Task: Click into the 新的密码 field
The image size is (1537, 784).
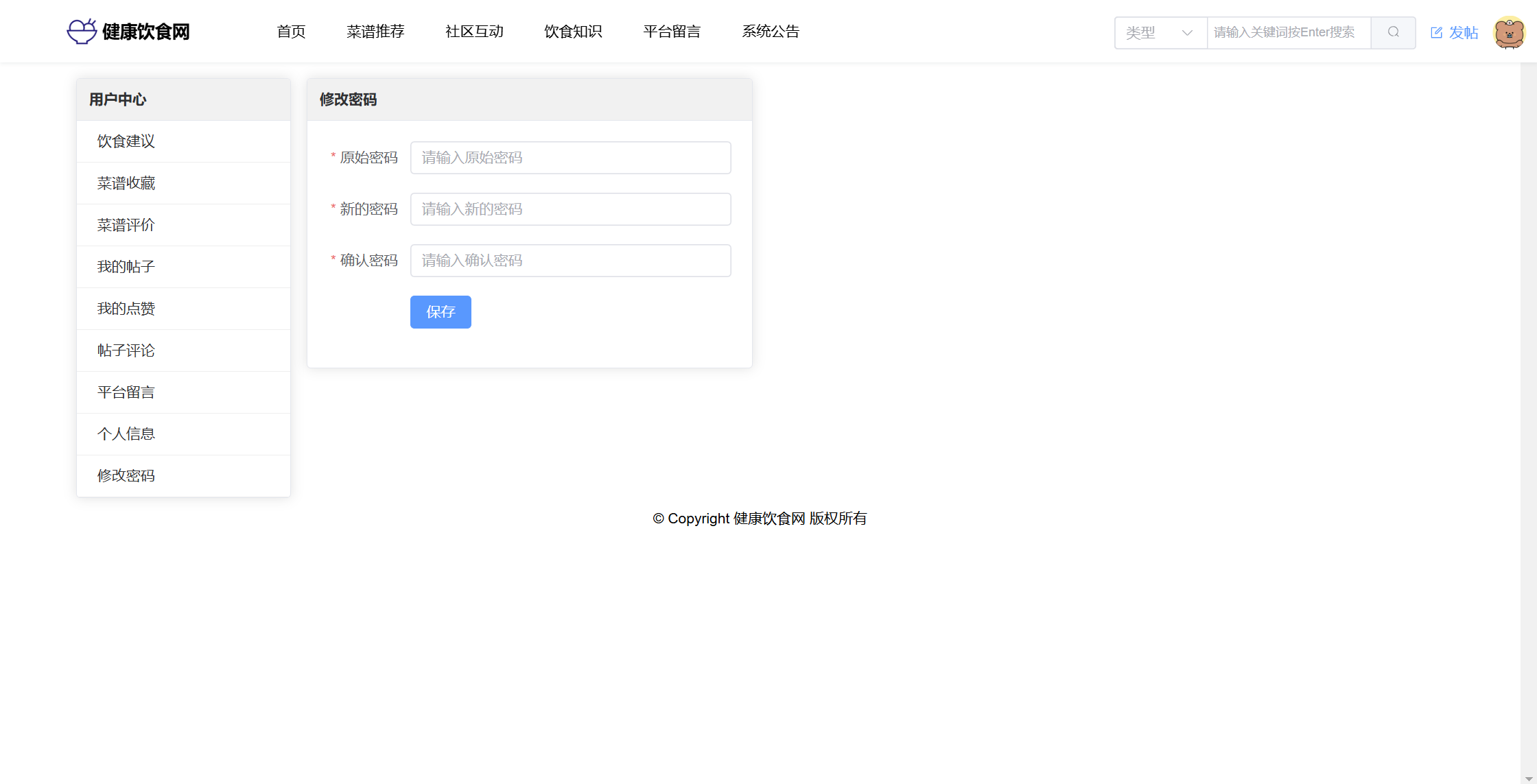Action: [x=570, y=209]
